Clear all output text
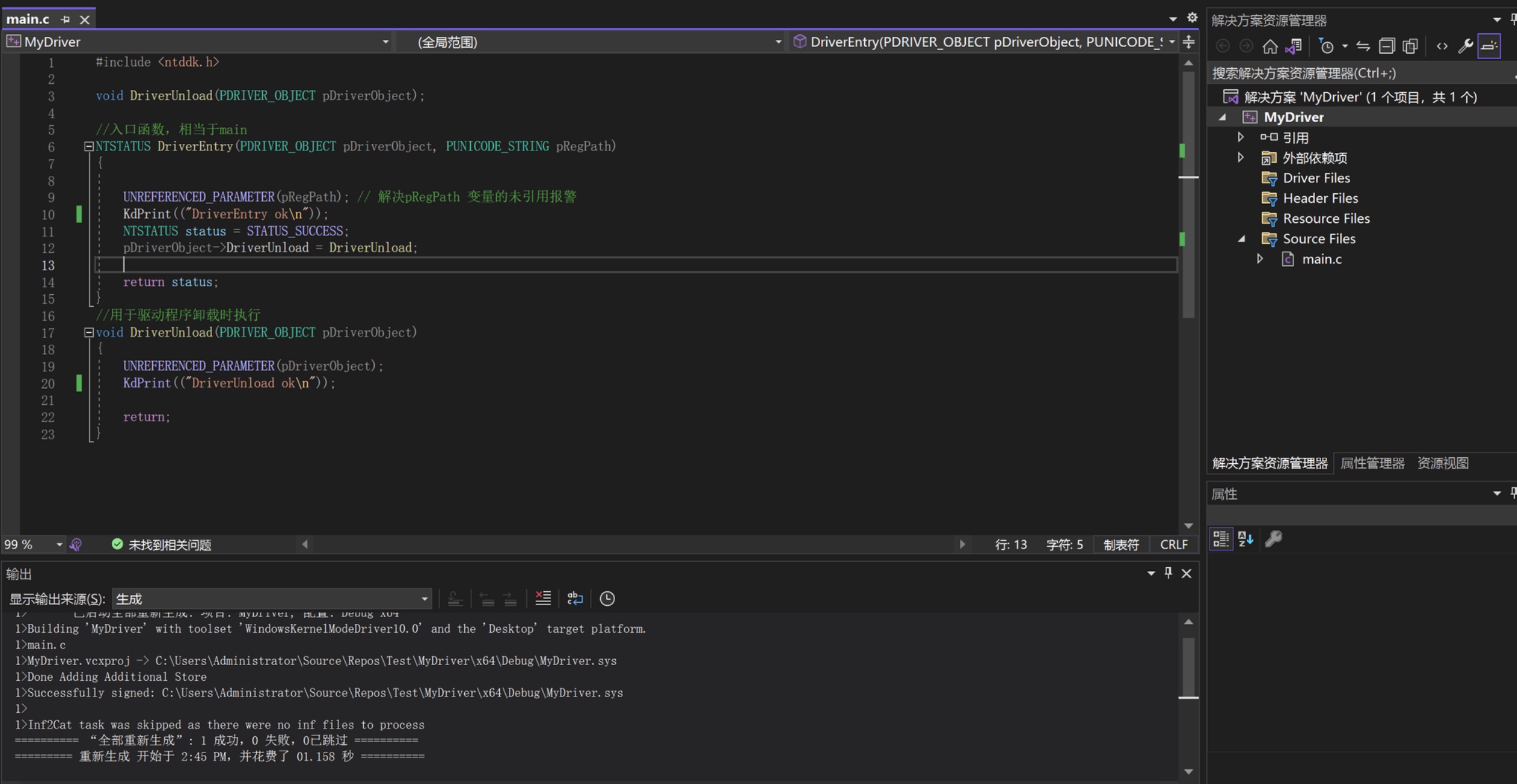Image resolution: width=1517 pixels, height=784 pixels. coord(543,599)
